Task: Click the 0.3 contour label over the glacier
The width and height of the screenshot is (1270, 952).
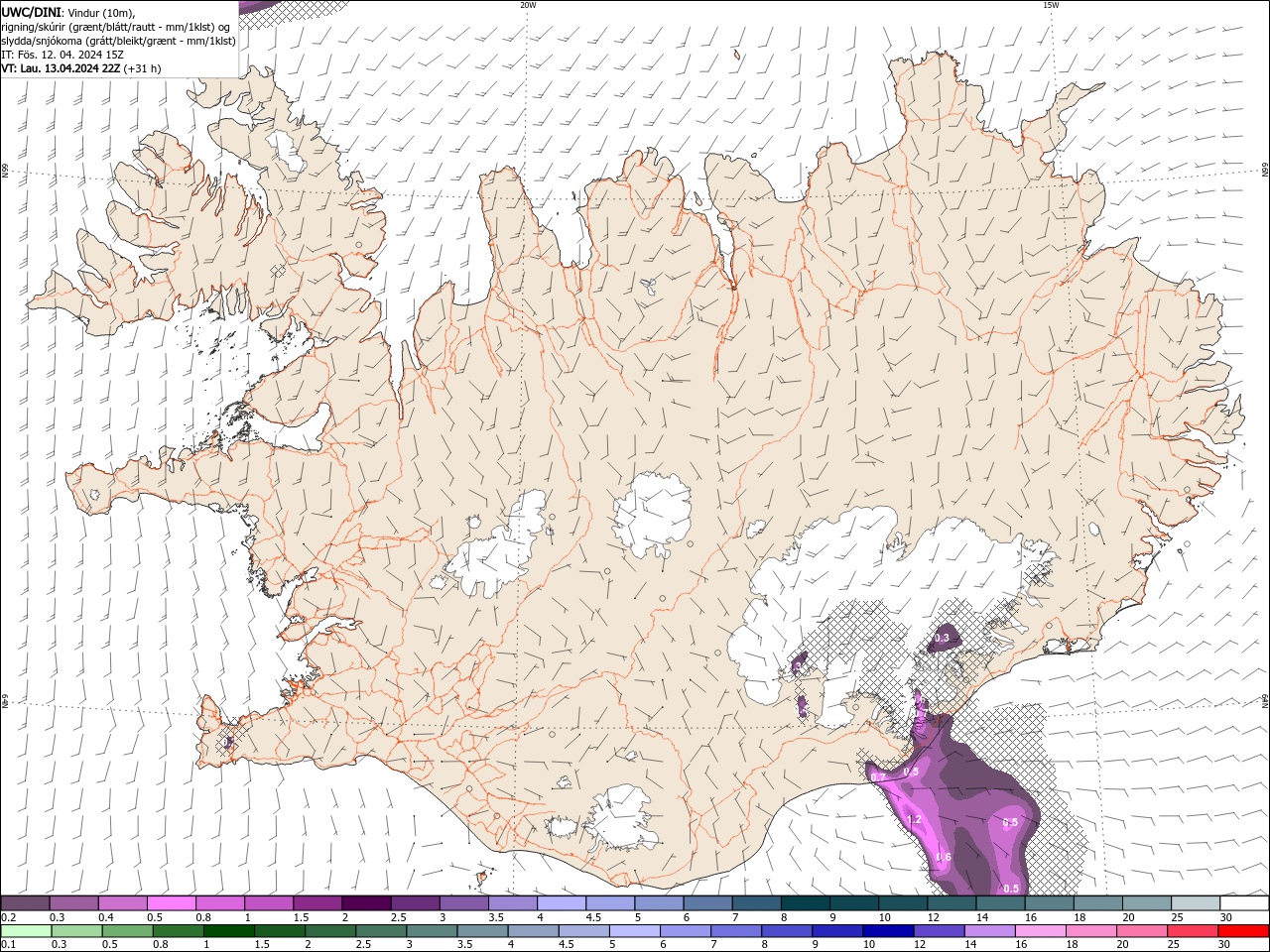Action: pyautogui.click(x=942, y=638)
